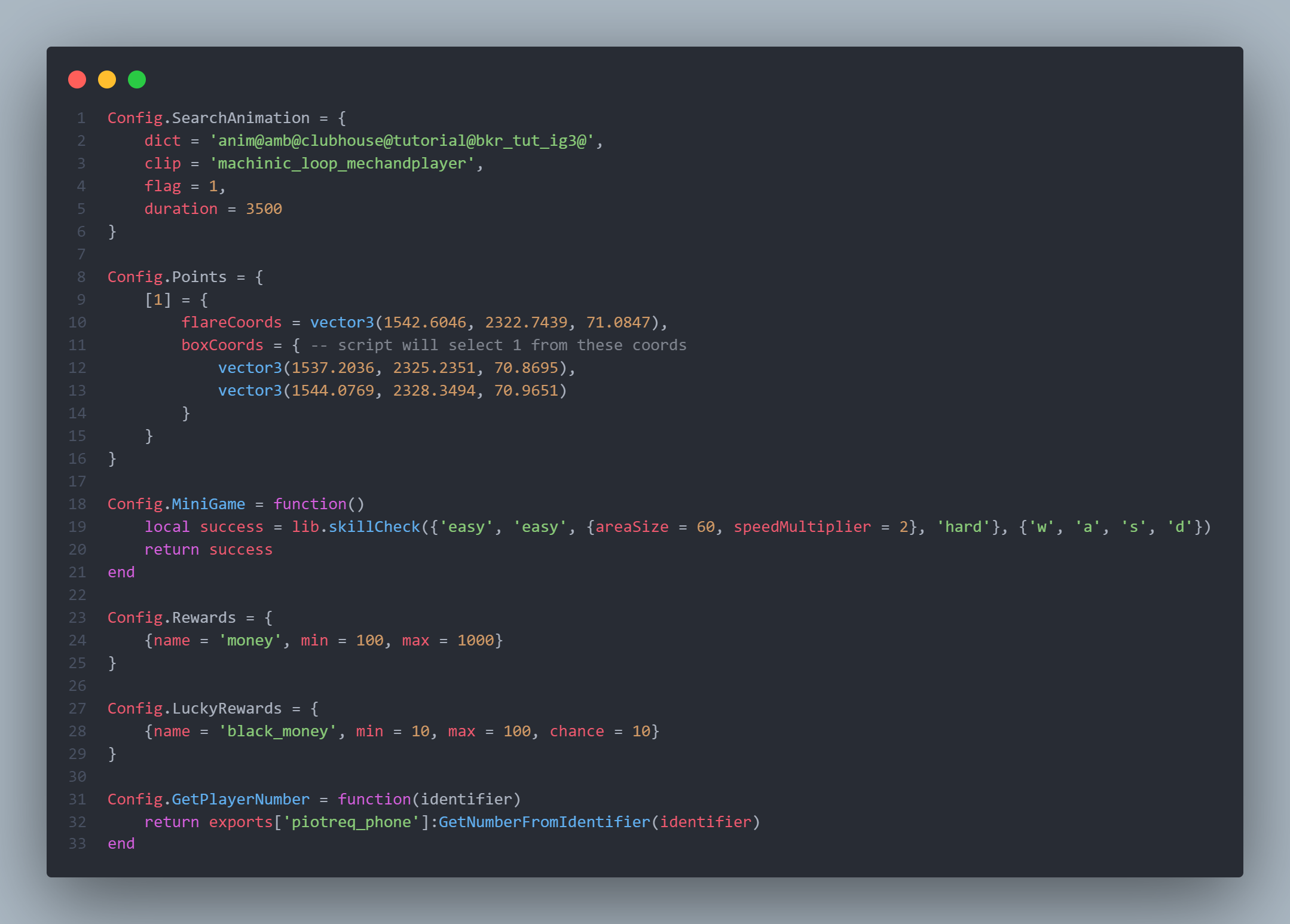Click the function keyword after Config.MiniGame
The height and width of the screenshot is (924, 1290).
(x=310, y=504)
